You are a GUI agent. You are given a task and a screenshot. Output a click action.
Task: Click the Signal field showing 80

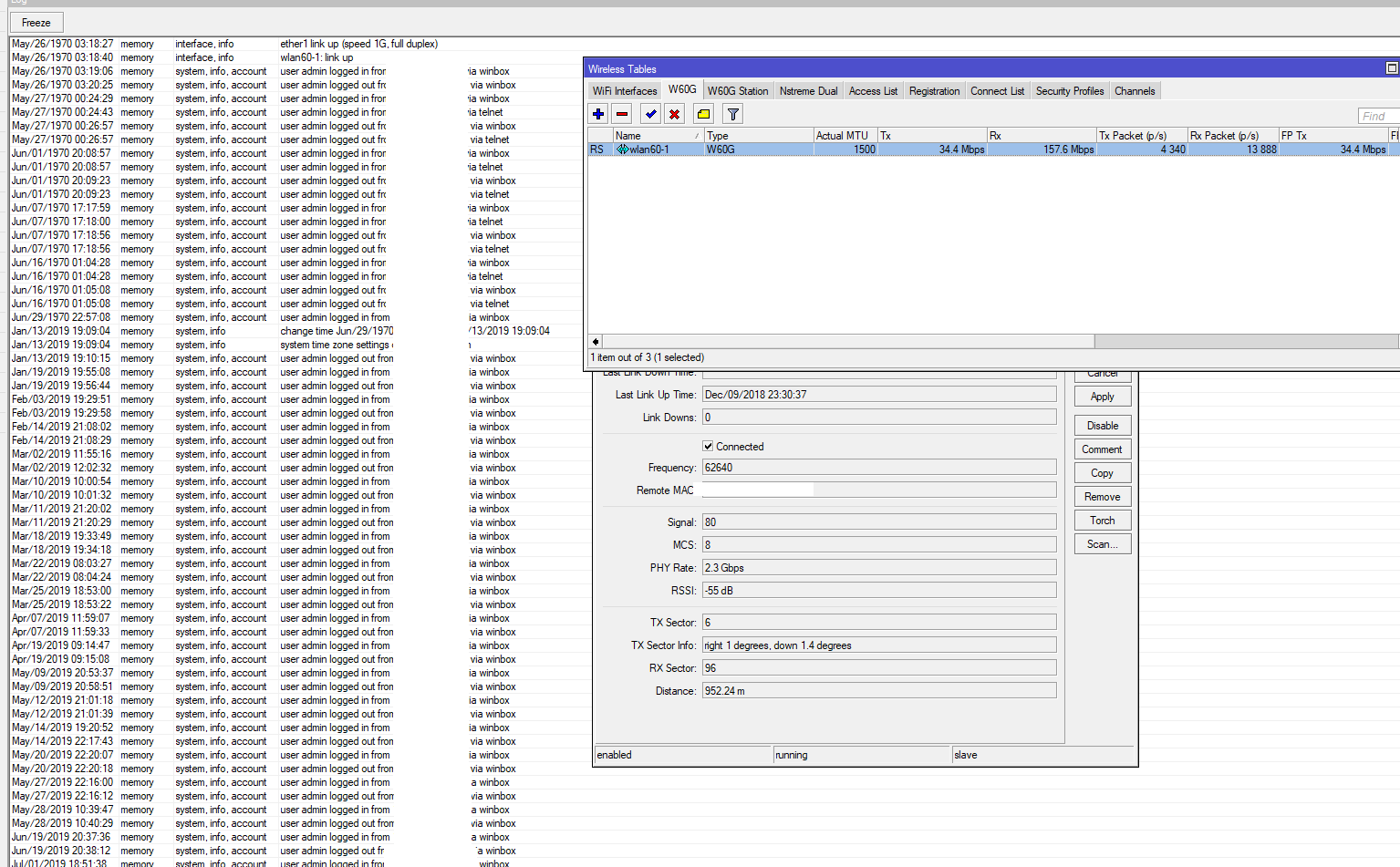(879, 522)
